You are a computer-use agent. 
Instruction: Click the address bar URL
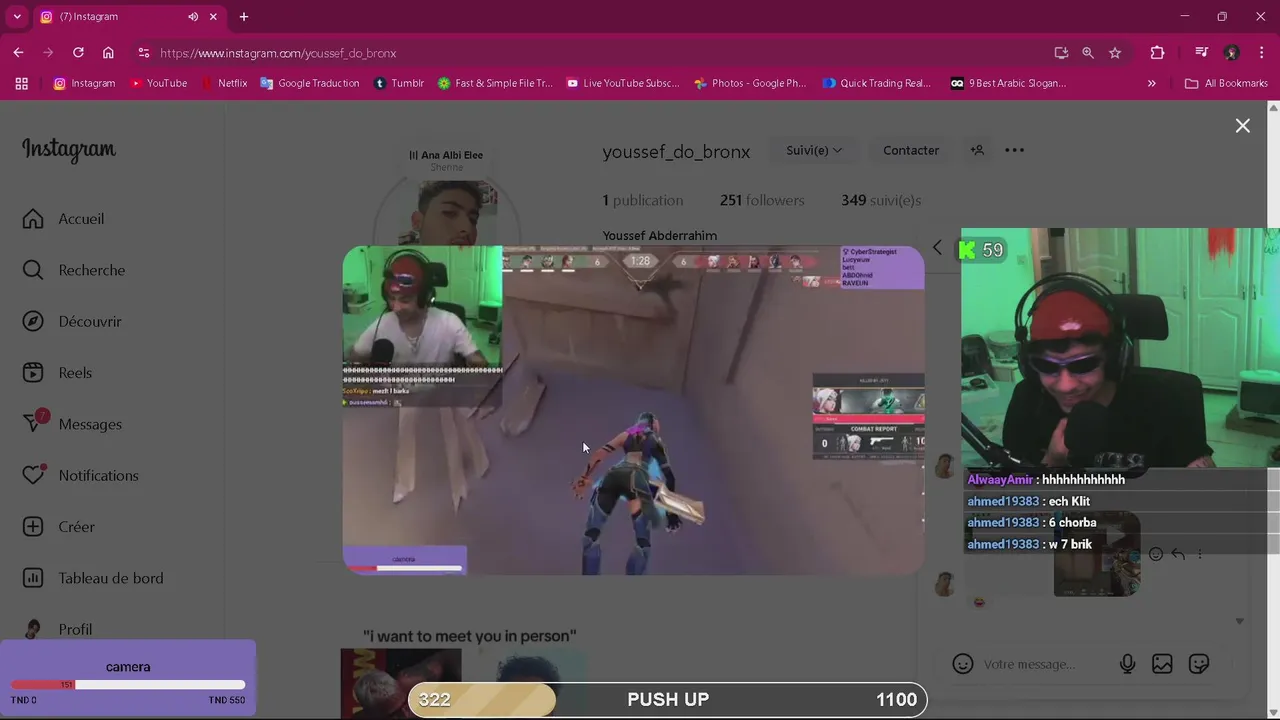click(x=278, y=53)
